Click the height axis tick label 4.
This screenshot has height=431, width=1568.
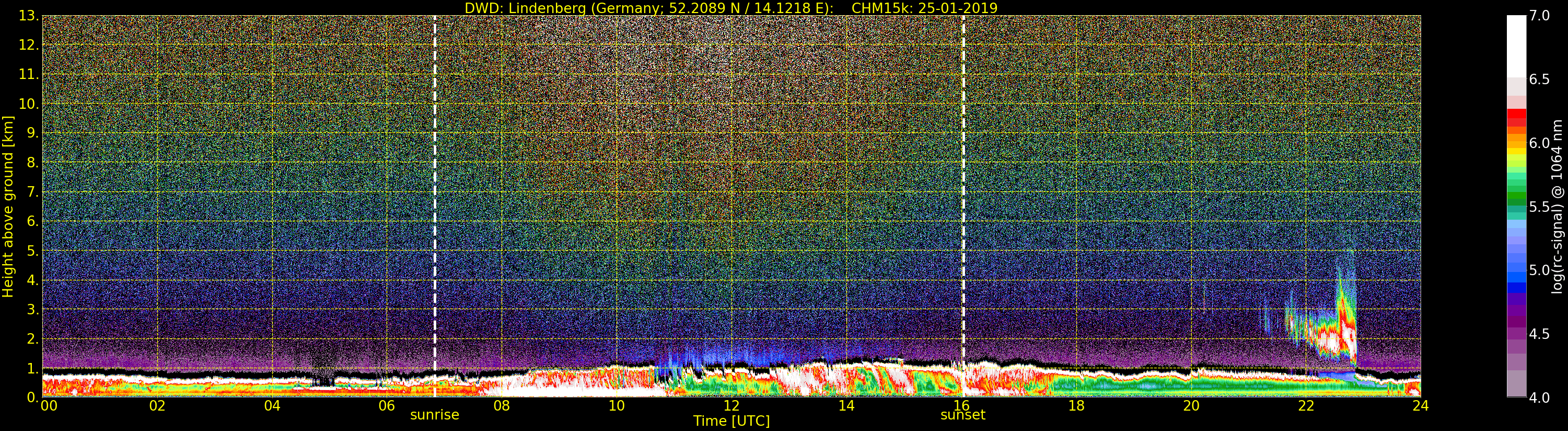33,280
